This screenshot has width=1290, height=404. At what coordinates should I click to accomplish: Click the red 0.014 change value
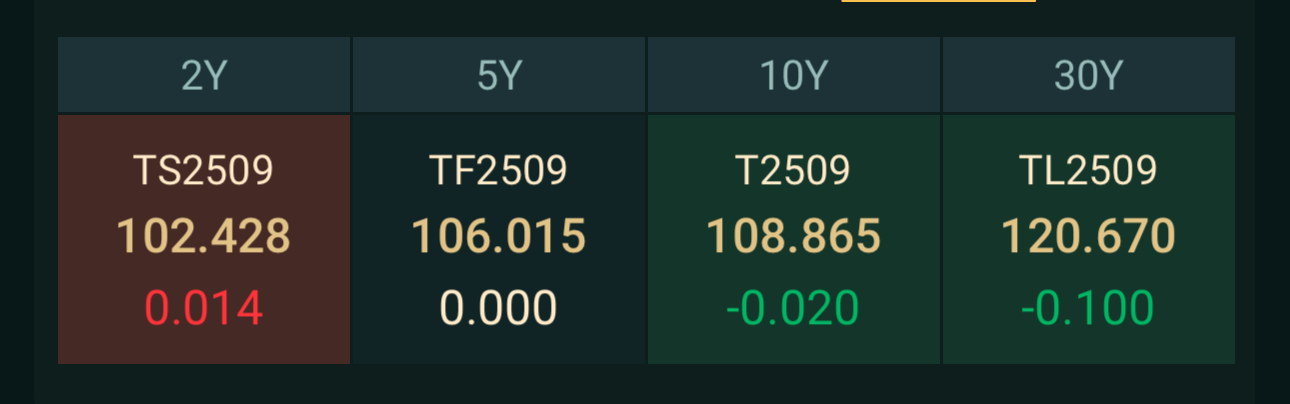click(204, 308)
